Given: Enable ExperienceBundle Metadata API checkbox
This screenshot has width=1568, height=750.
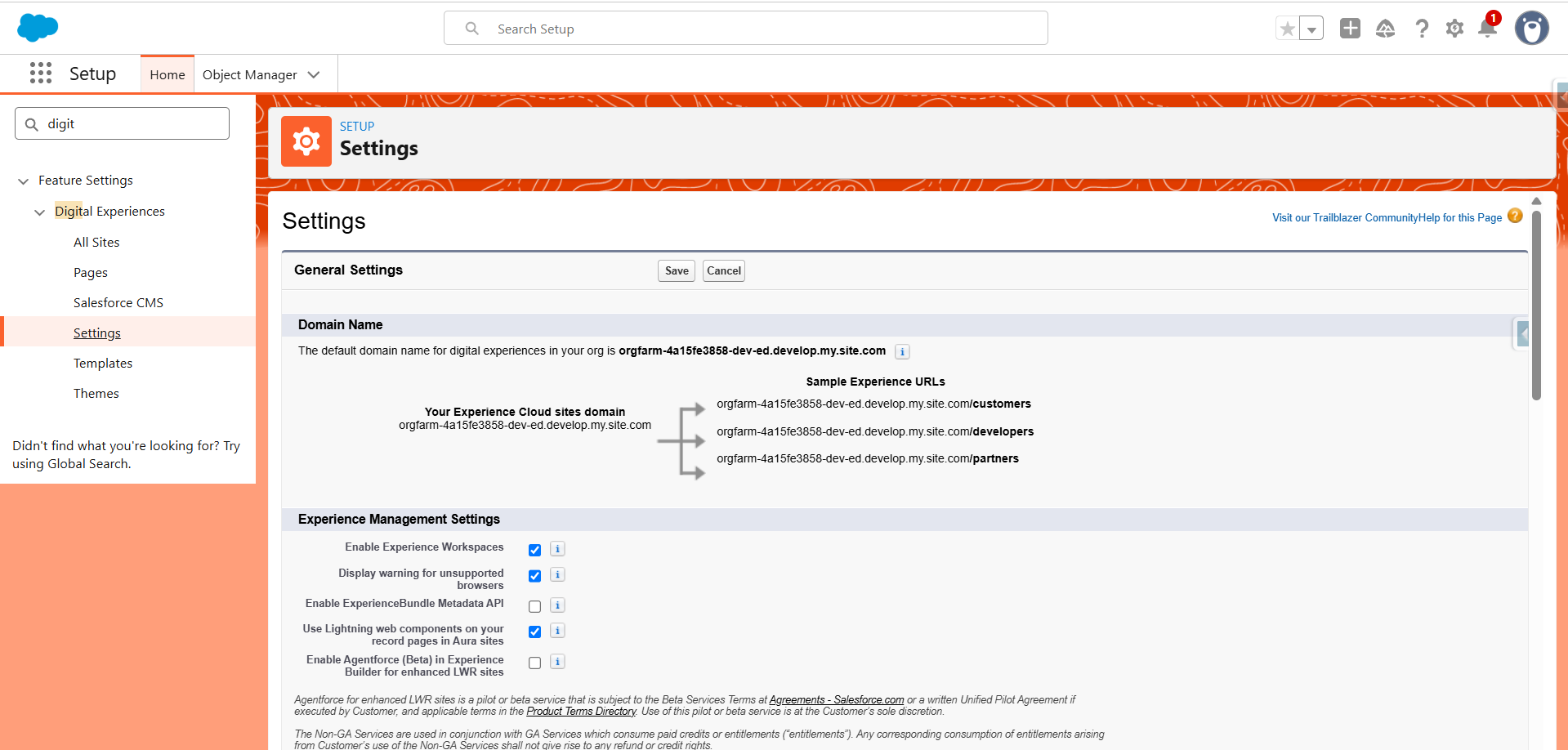Looking at the screenshot, I should pyautogui.click(x=534, y=606).
